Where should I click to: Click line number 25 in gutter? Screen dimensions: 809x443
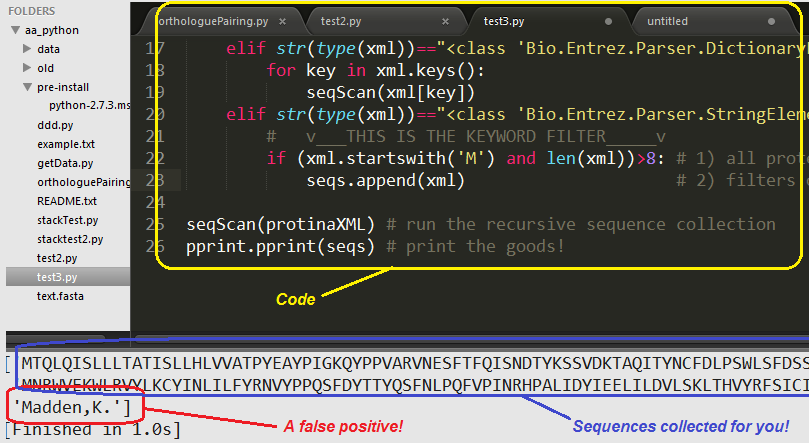(x=155, y=224)
